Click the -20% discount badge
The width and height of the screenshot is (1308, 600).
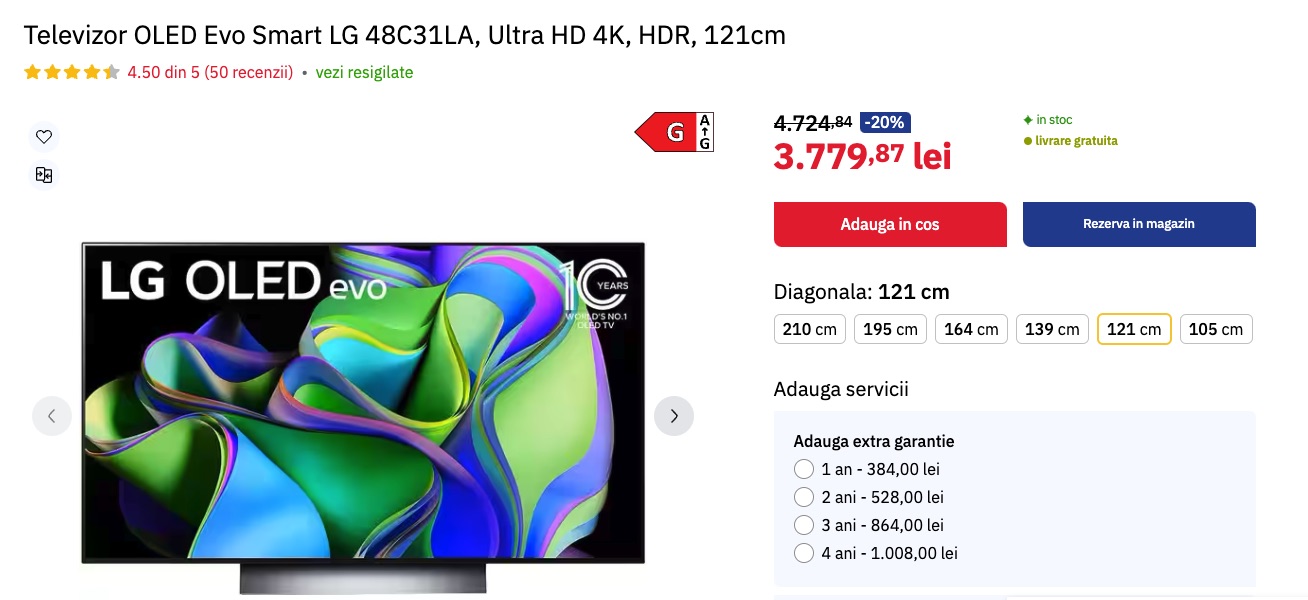(885, 123)
